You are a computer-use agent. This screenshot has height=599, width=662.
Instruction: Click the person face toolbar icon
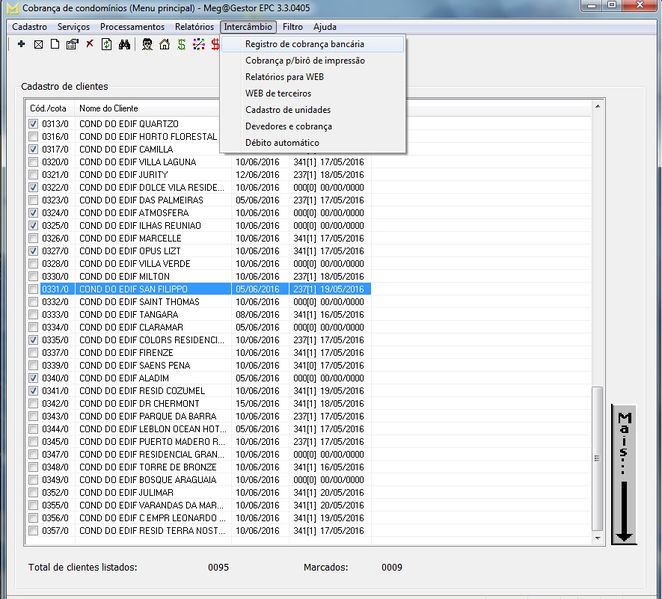tap(147, 45)
